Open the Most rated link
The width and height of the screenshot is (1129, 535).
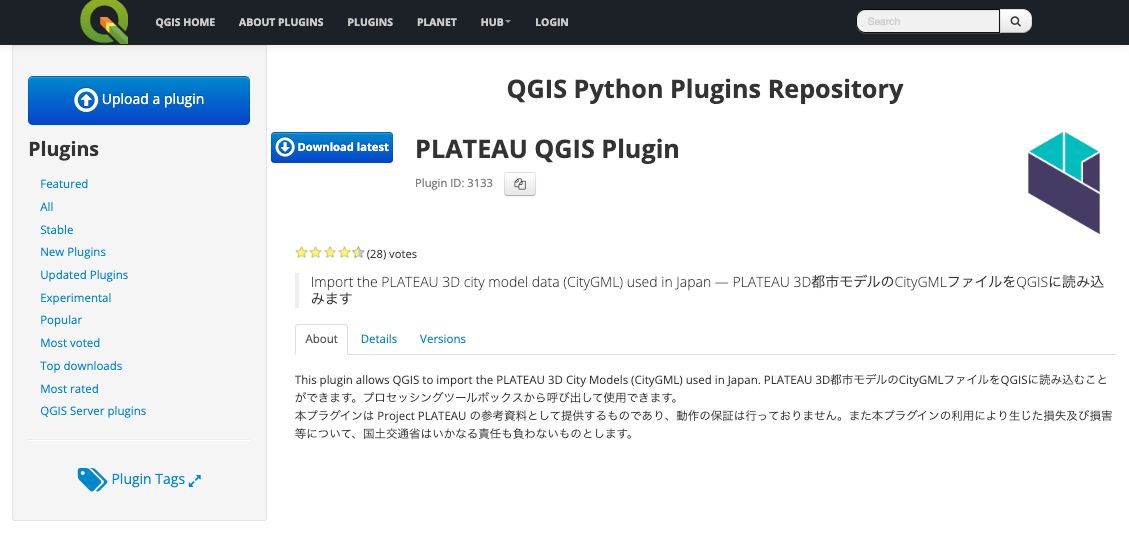tap(69, 389)
